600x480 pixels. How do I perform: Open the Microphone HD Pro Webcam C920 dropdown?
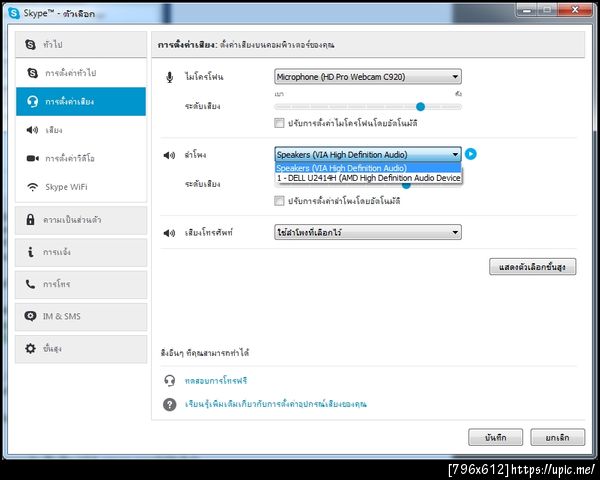pos(368,77)
